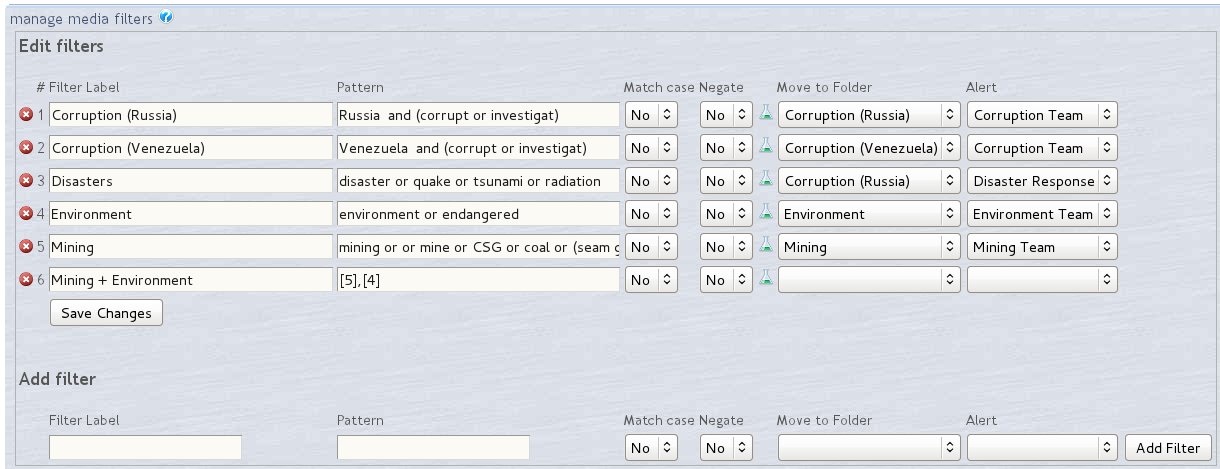Screen dimensions: 1220x469
Task: Test the Corruption (Russia) filter flask icon
Action: (766, 115)
